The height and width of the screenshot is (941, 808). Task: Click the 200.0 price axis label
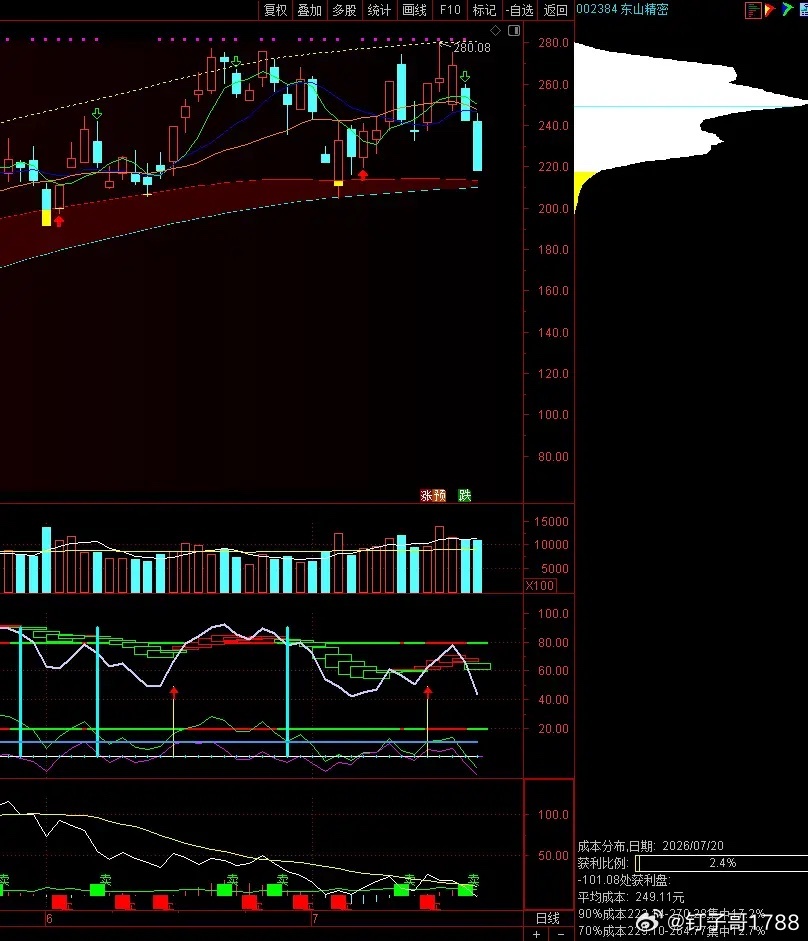pyautogui.click(x=553, y=209)
